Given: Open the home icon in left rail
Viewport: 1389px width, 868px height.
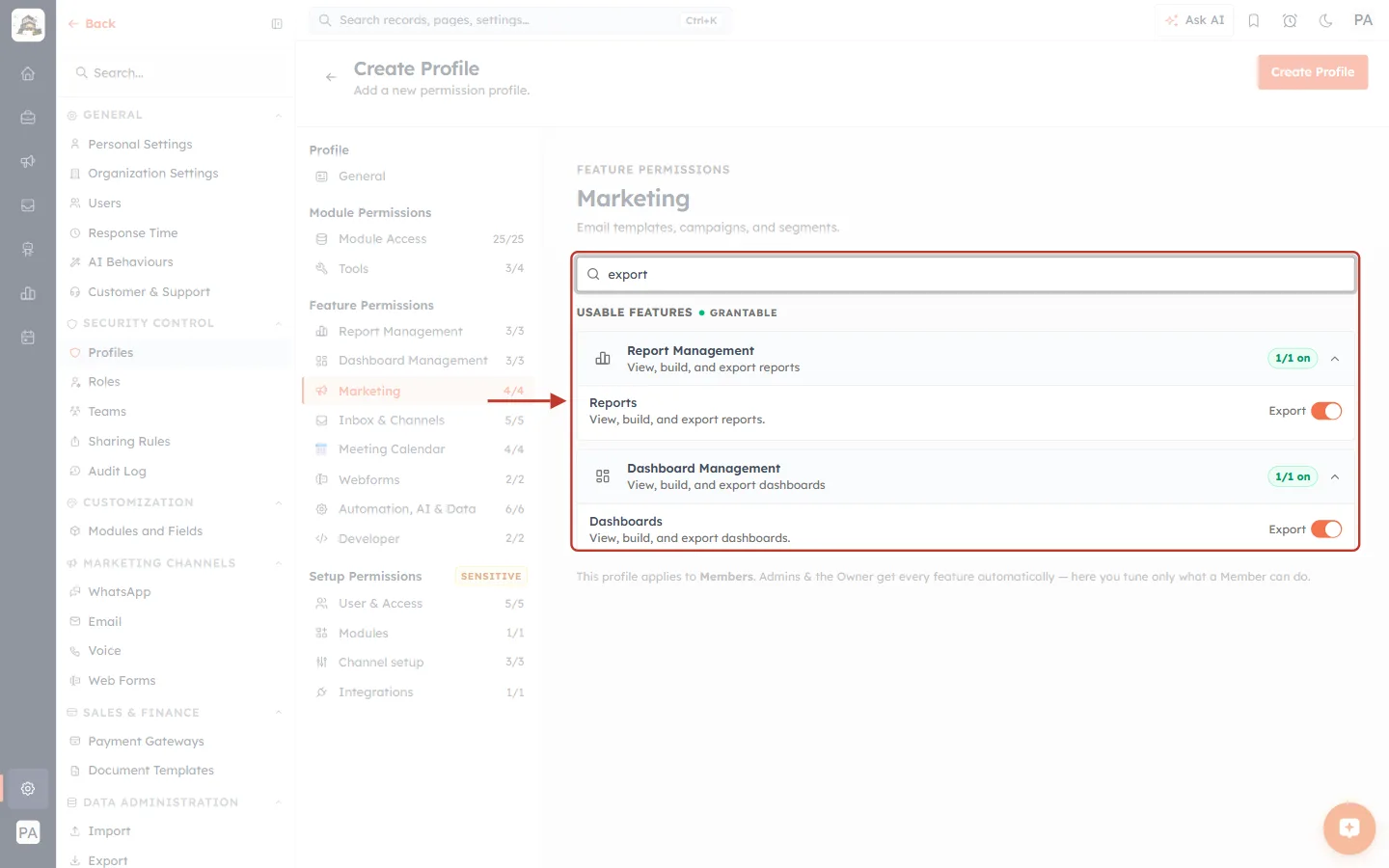Looking at the screenshot, I should [28, 73].
